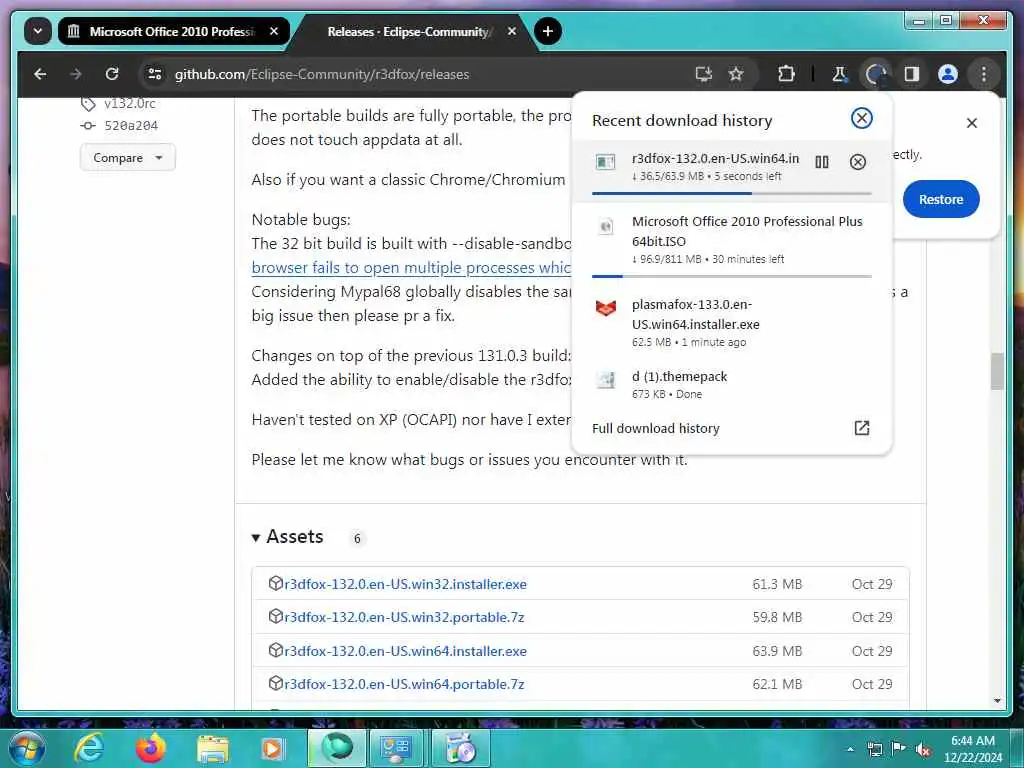Click the install app icon in address bar
The image size is (1024, 768).
point(703,74)
